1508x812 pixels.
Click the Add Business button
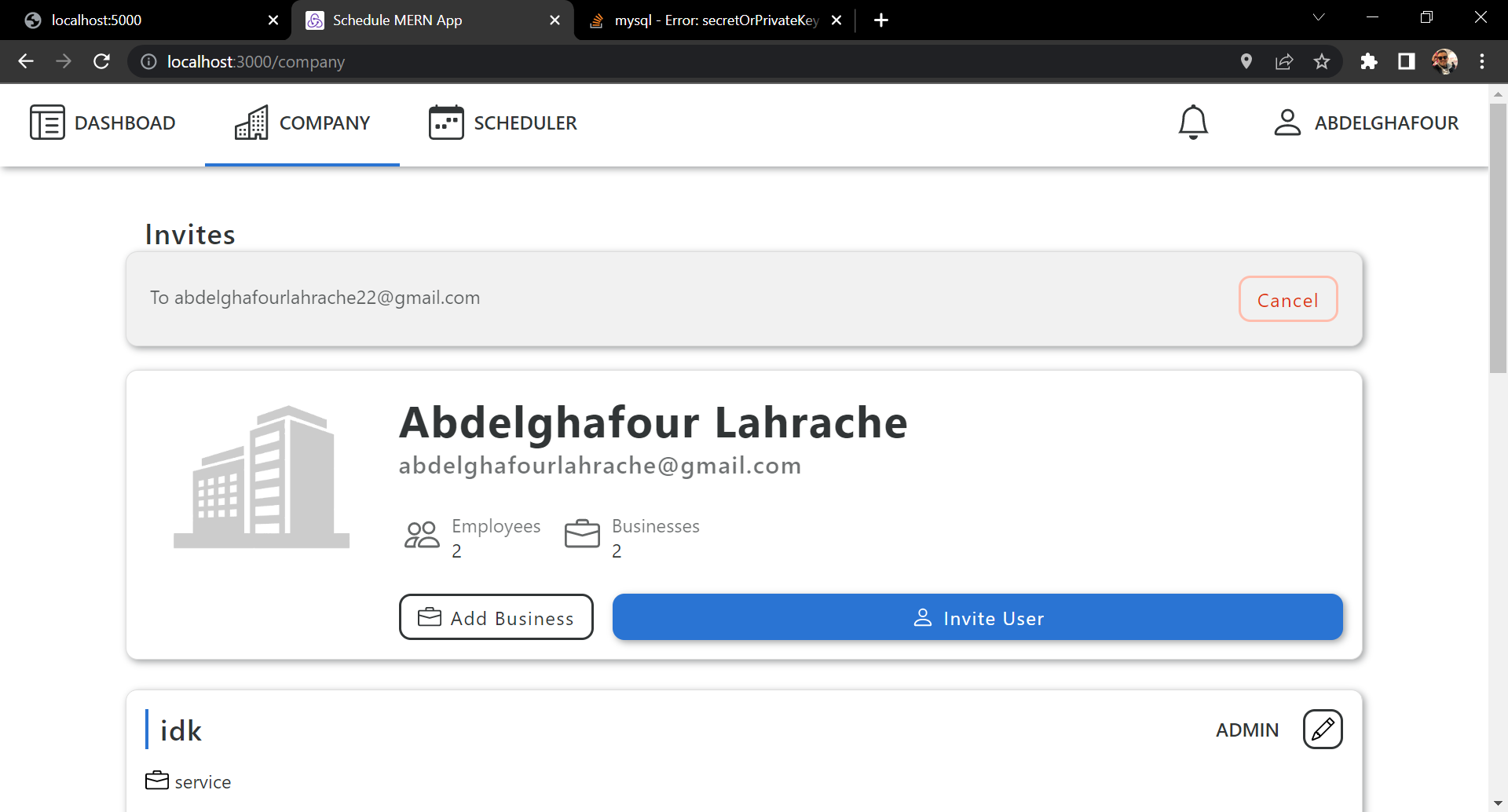tap(496, 617)
